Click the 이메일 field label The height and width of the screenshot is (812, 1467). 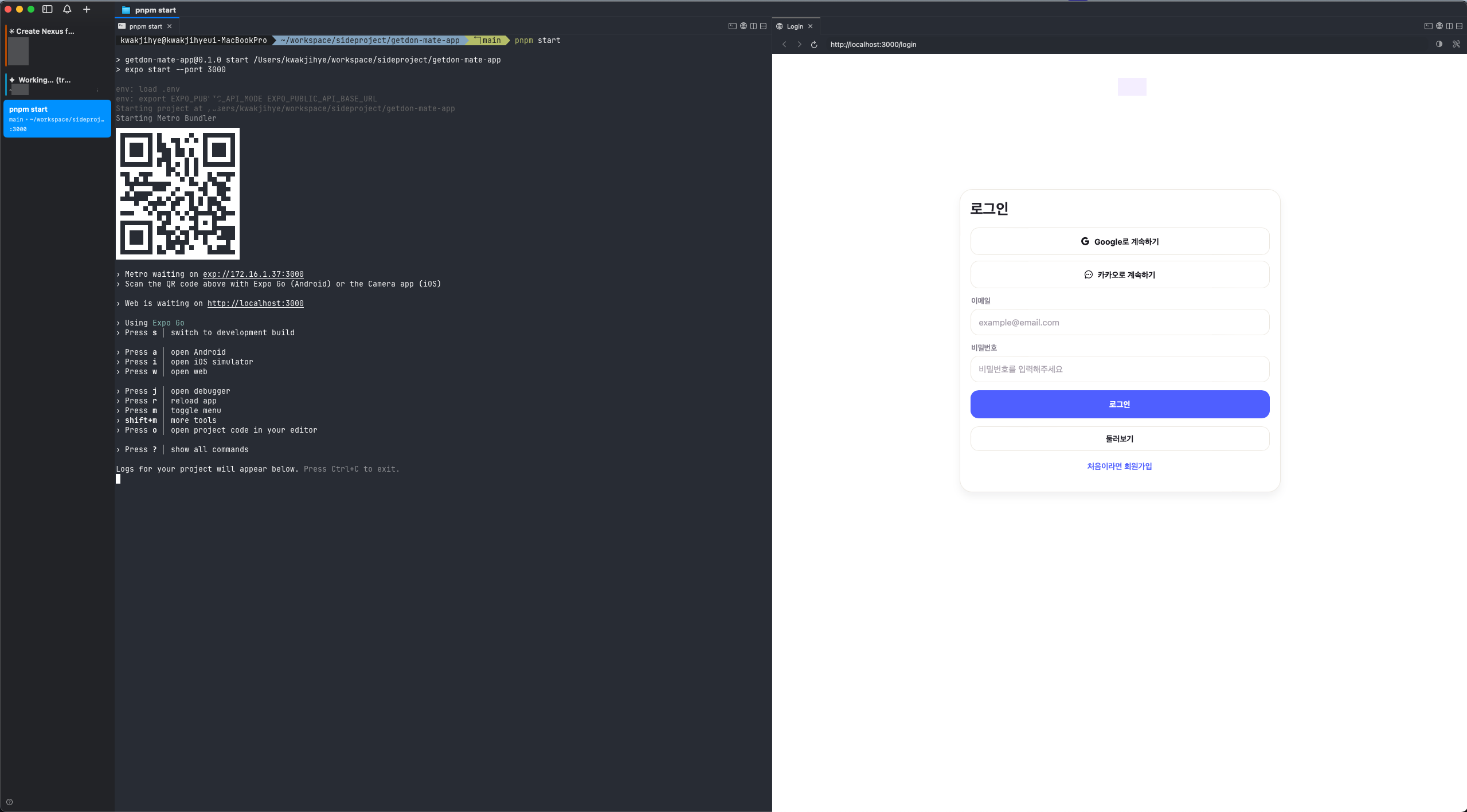(980, 300)
